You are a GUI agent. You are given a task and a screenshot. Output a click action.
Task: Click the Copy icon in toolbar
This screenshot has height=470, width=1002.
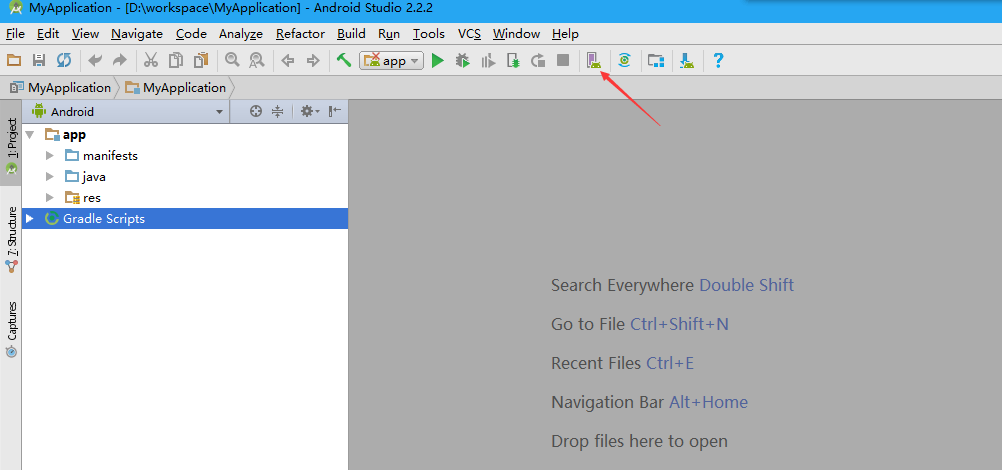tap(176, 61)
